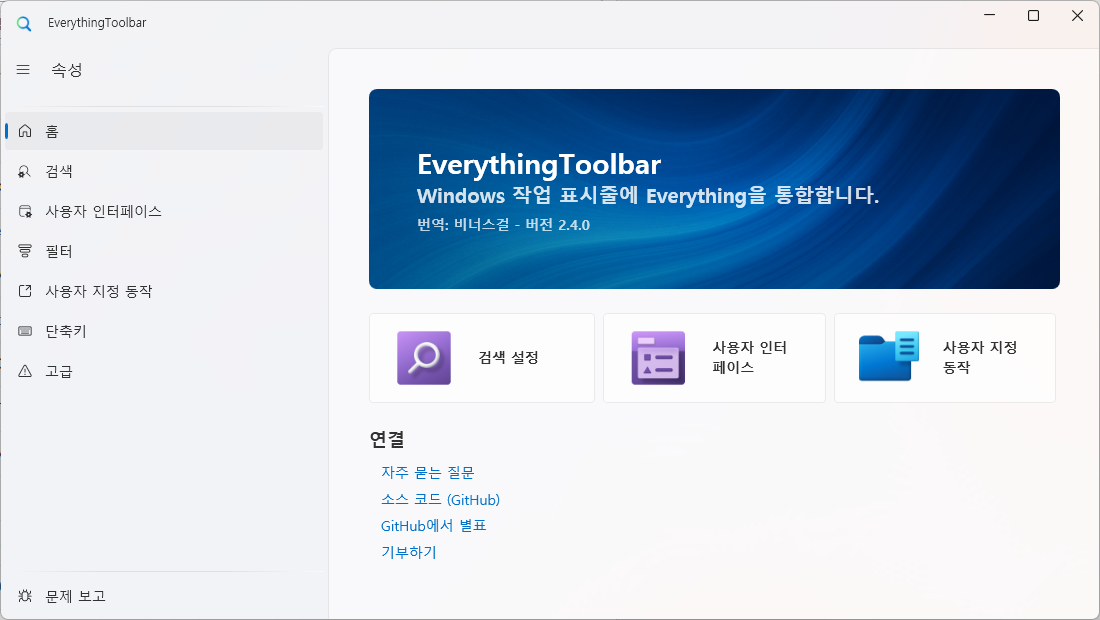Click the 고급 warning triangle icon
This screenshot has height=620, width=1100.
(x=25, y=371)
